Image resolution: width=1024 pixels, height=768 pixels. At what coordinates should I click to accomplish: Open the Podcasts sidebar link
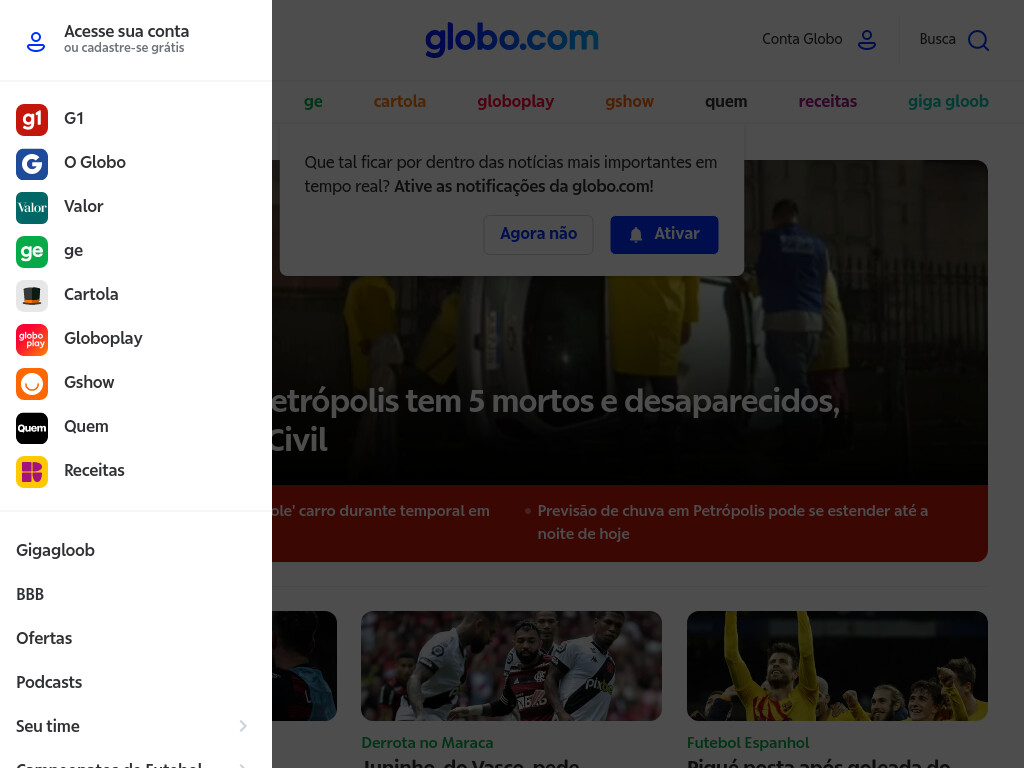click(49, 682)
